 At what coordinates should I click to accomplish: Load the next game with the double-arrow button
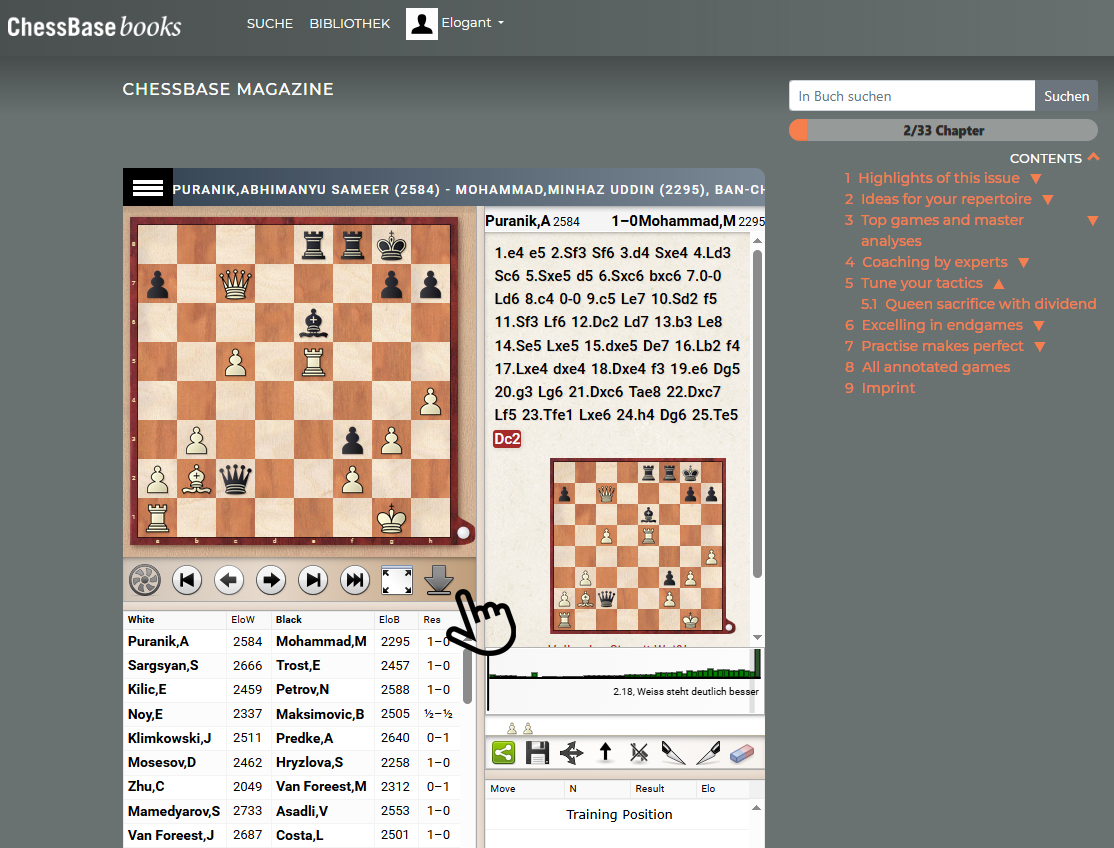[355, 580]
